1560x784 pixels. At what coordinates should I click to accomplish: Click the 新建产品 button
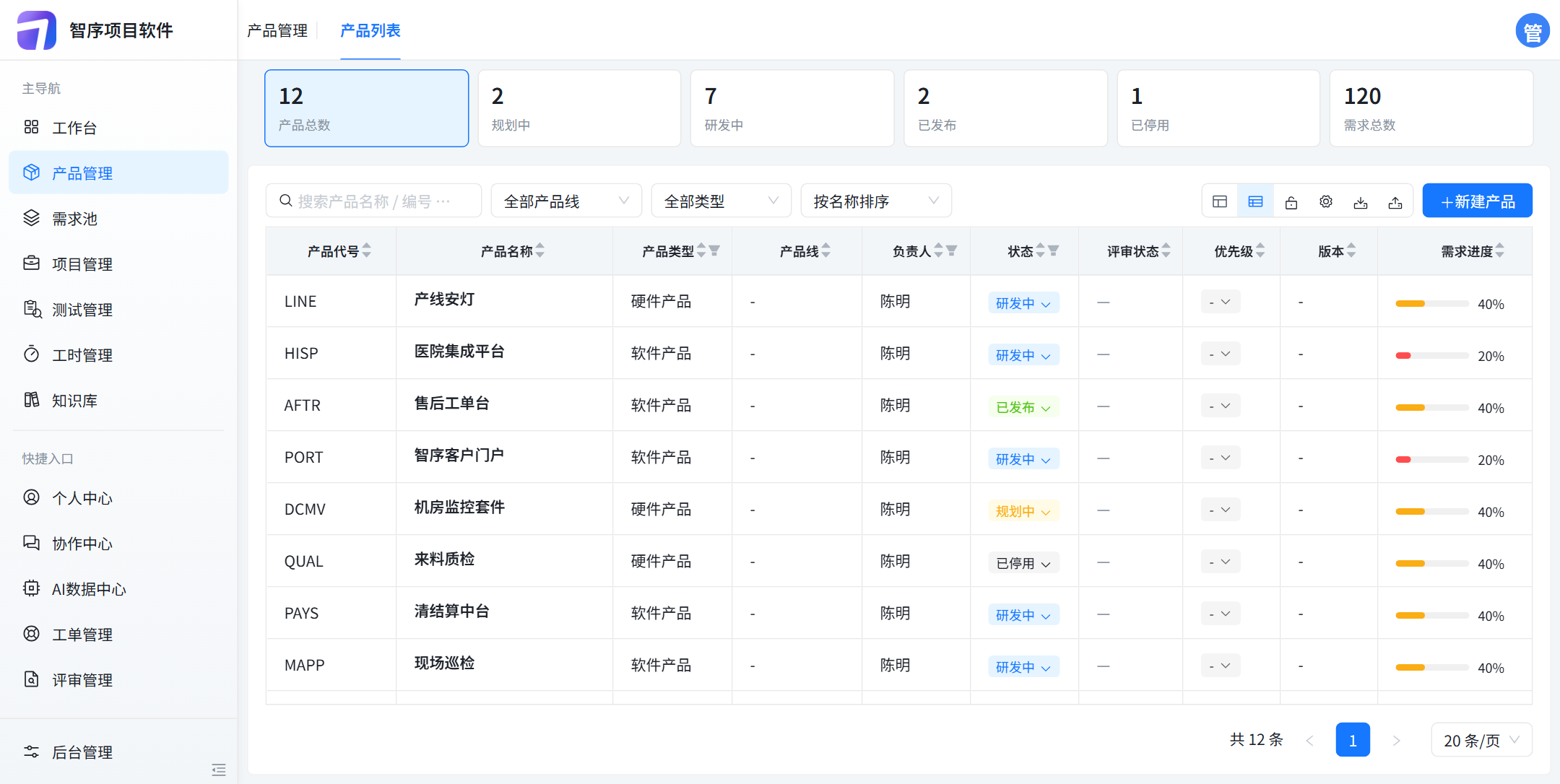pyautogui.click(x=1477, y=201)
